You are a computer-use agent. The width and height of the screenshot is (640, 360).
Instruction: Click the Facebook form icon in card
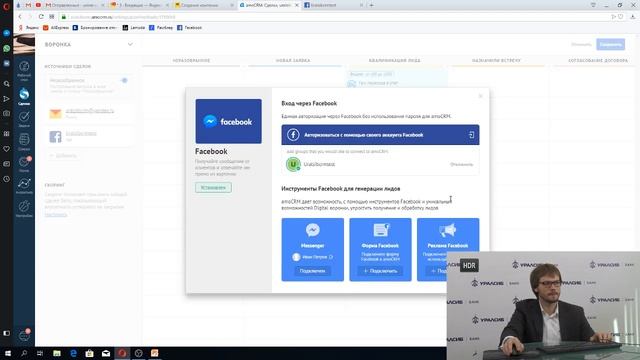tap(380, 230)
